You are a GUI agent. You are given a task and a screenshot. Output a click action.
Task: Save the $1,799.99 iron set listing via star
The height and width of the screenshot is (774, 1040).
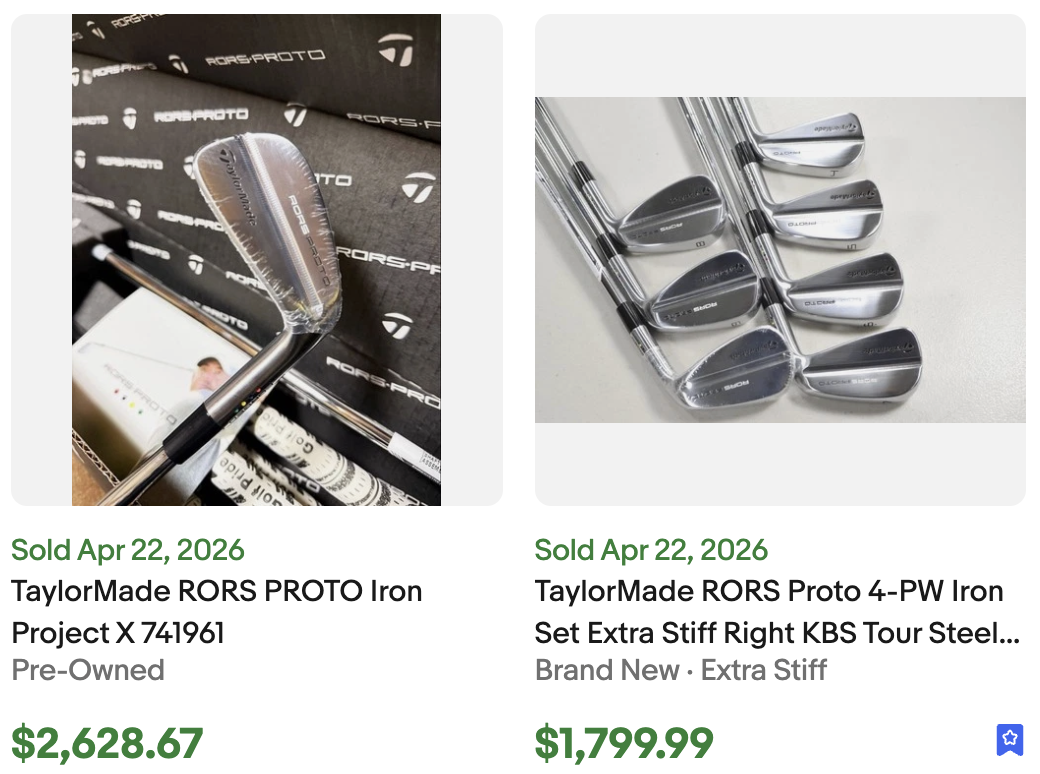point(1010,741)
